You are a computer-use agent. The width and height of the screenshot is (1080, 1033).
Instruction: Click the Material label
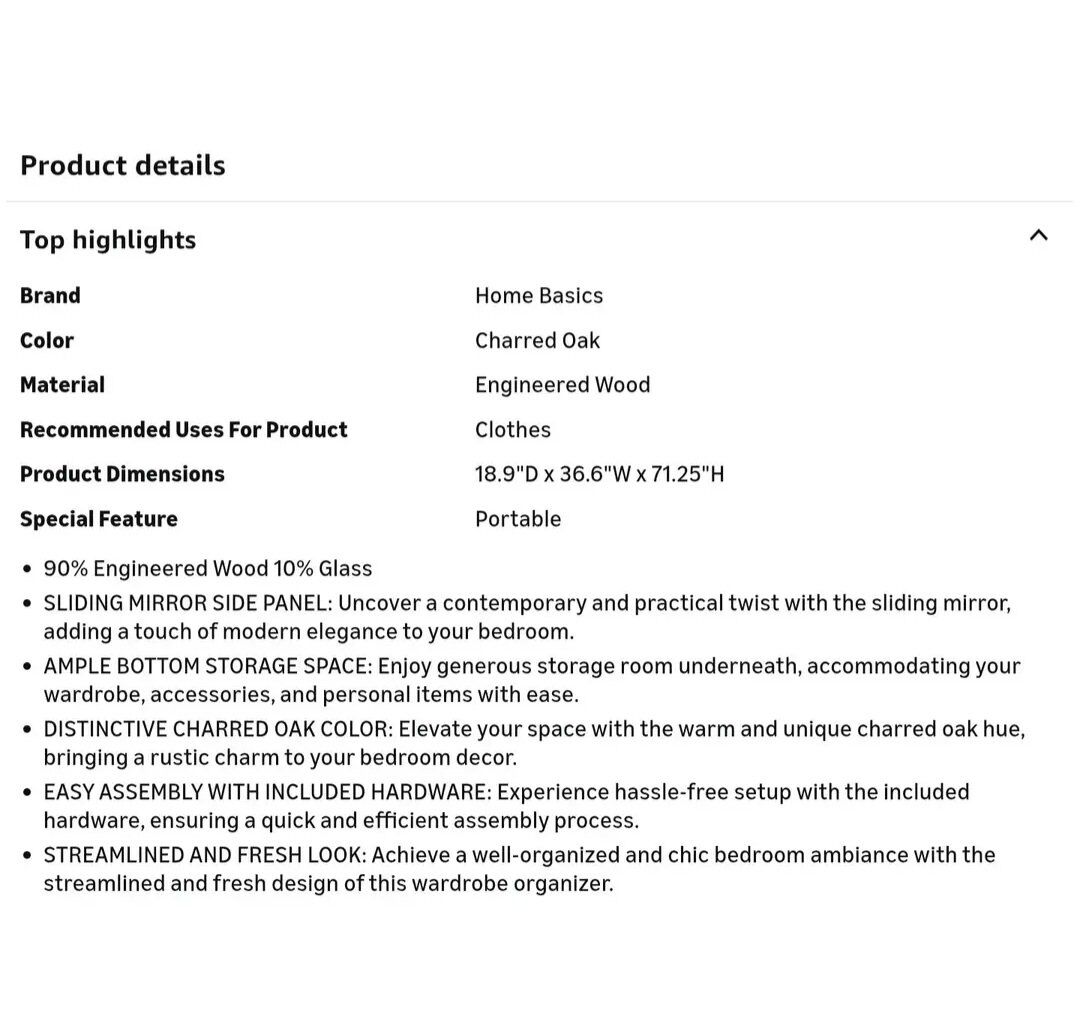(x=62, y=385)
